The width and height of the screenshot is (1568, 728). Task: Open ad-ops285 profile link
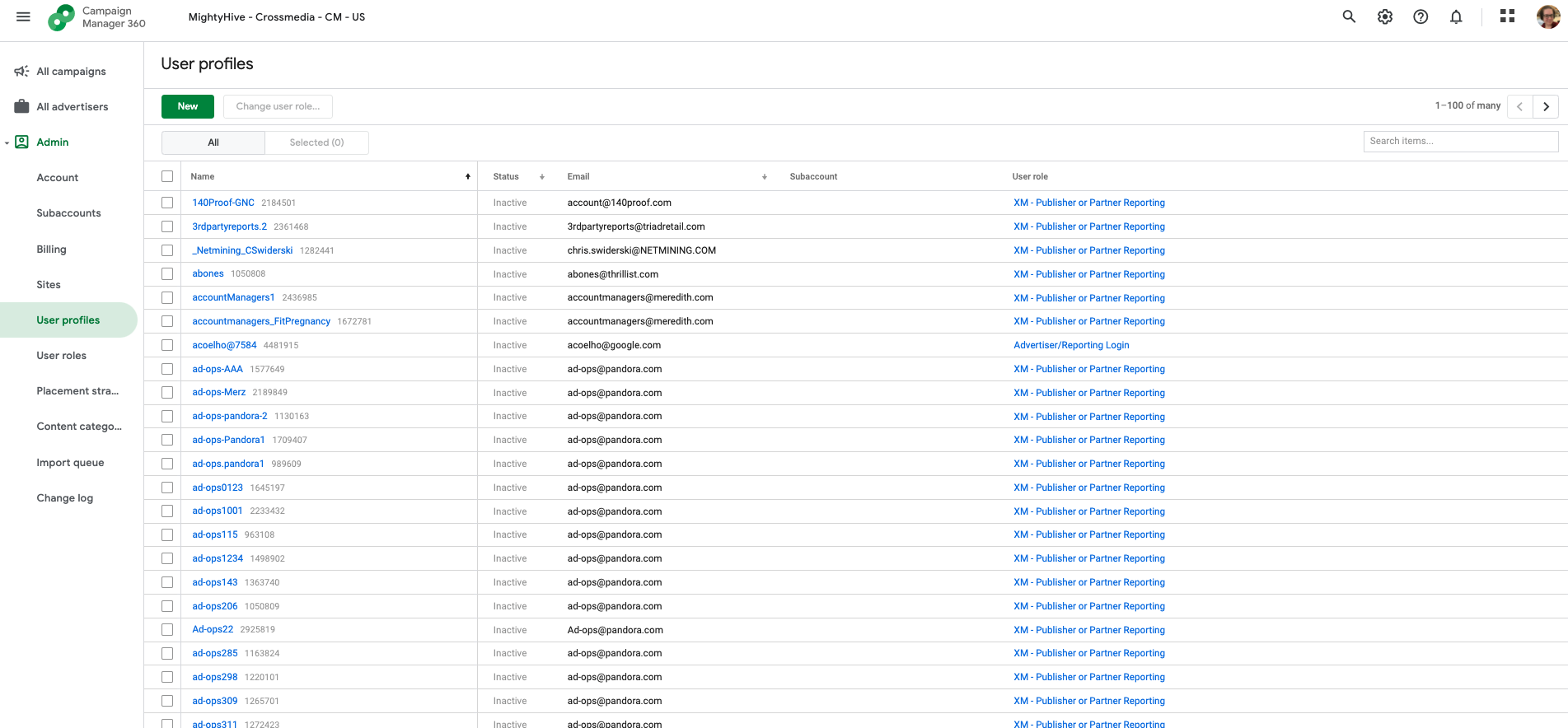click(215, 653)
